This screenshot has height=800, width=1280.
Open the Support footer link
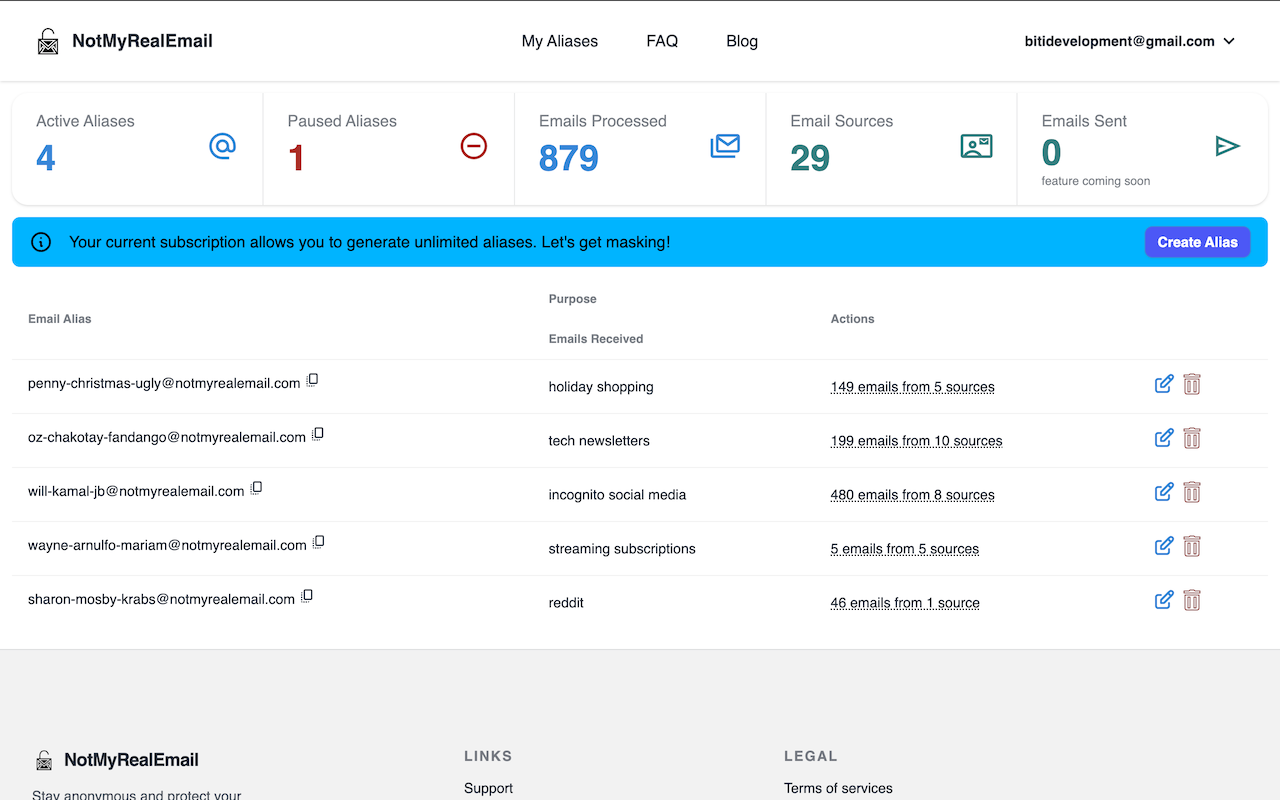(x=488, y=788)
